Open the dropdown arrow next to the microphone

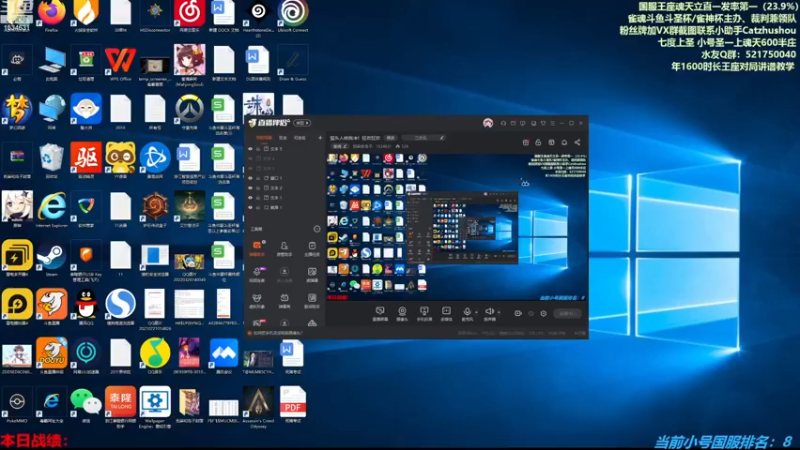(477, 312)
